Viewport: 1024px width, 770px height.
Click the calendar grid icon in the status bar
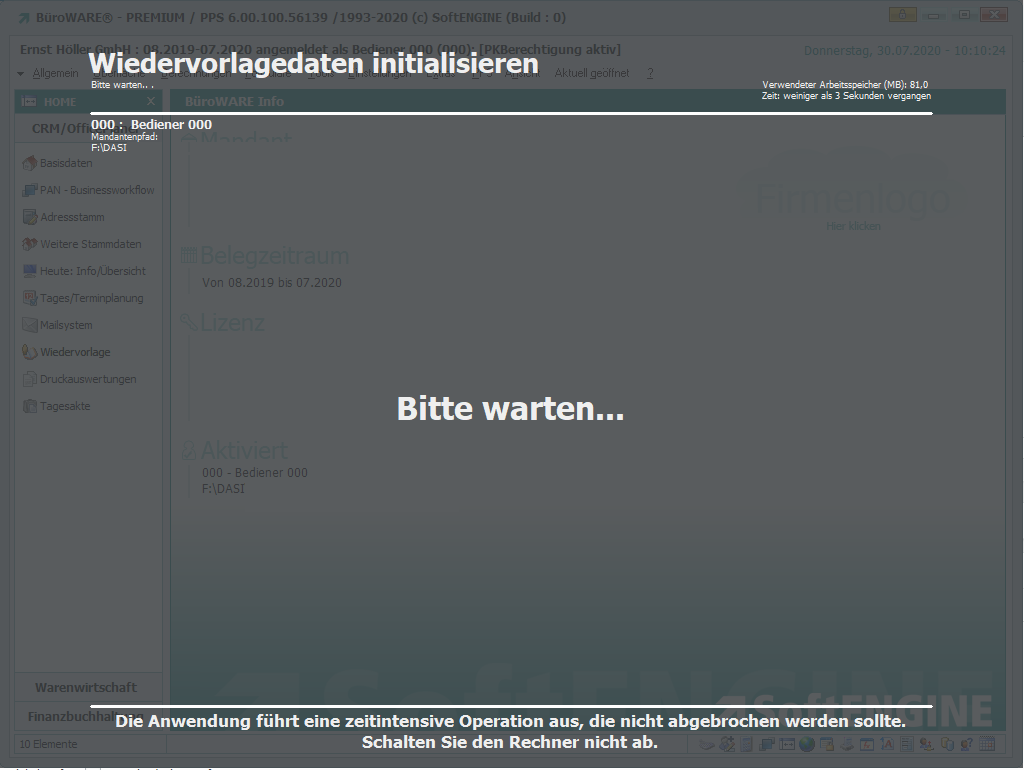tap(987, 744)
